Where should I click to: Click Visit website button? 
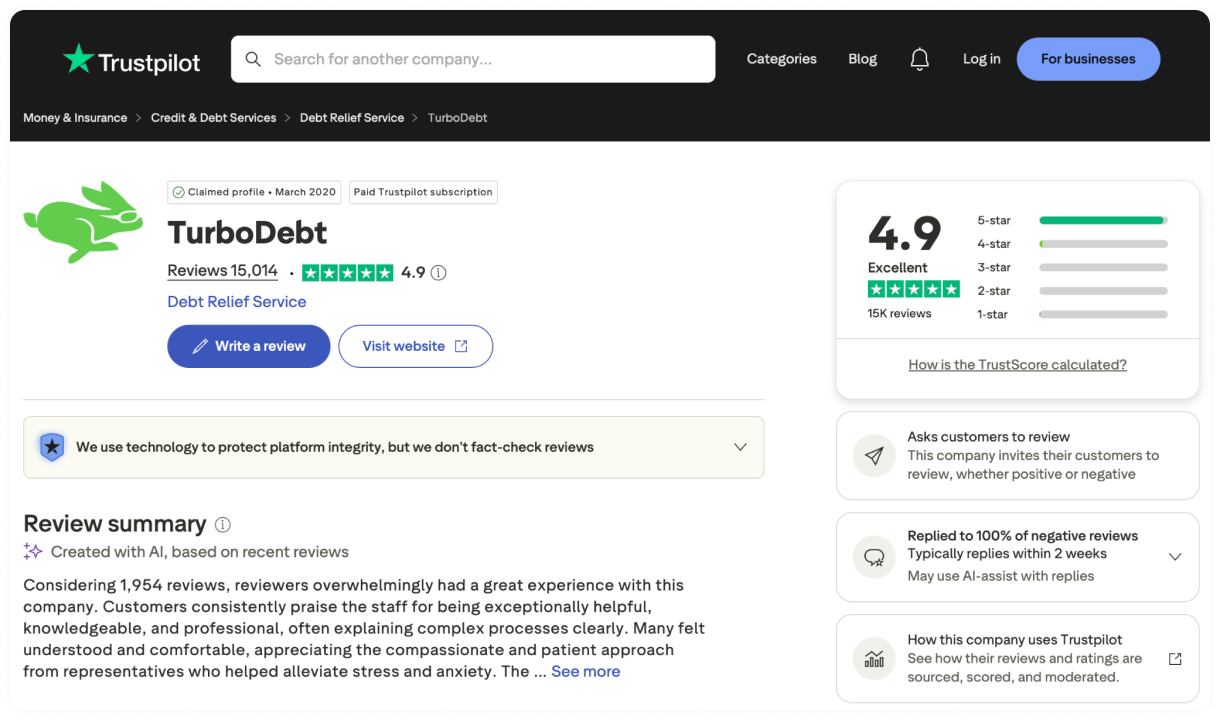pos(415,346)
